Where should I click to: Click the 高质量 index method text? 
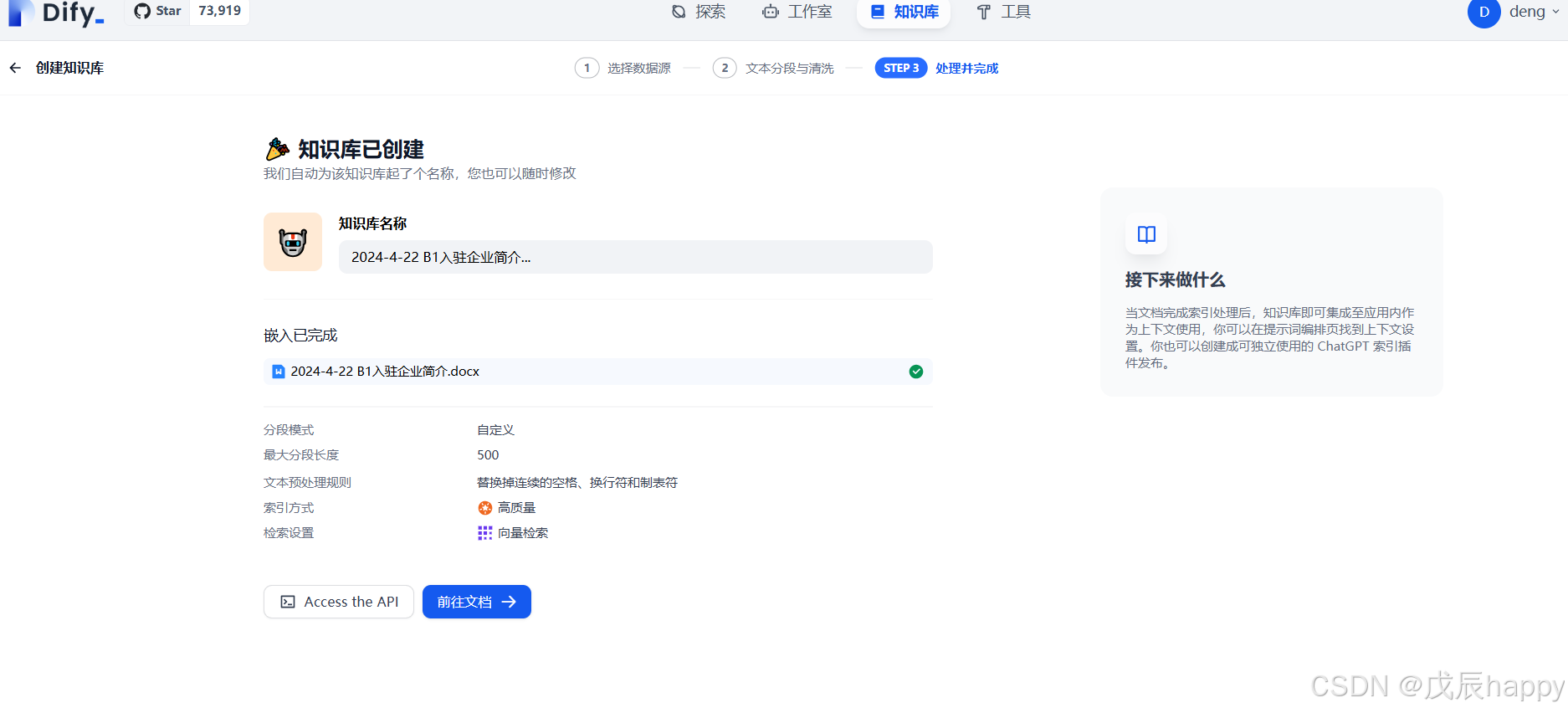516,508
